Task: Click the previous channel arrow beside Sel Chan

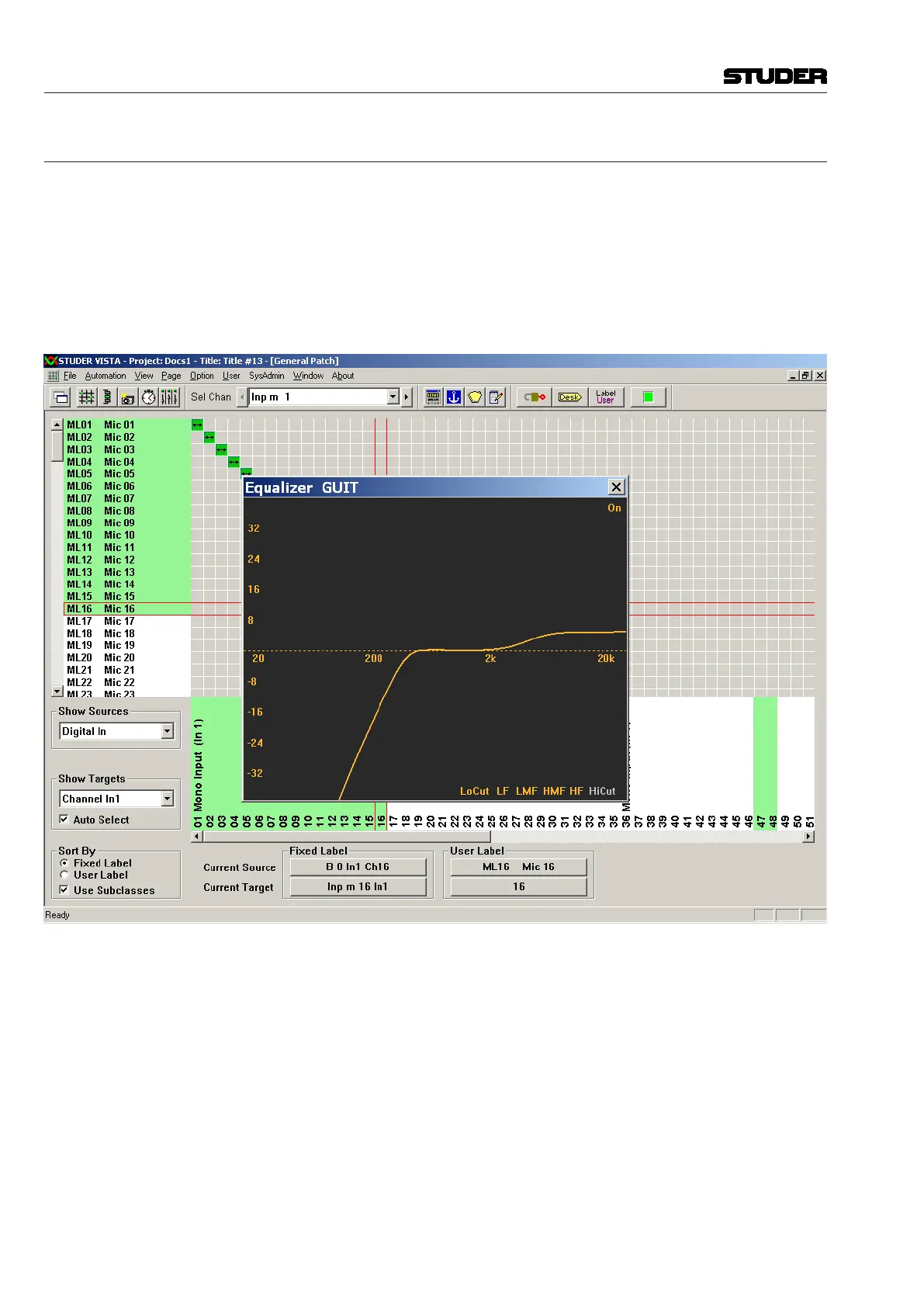Action: click(242, 397)
